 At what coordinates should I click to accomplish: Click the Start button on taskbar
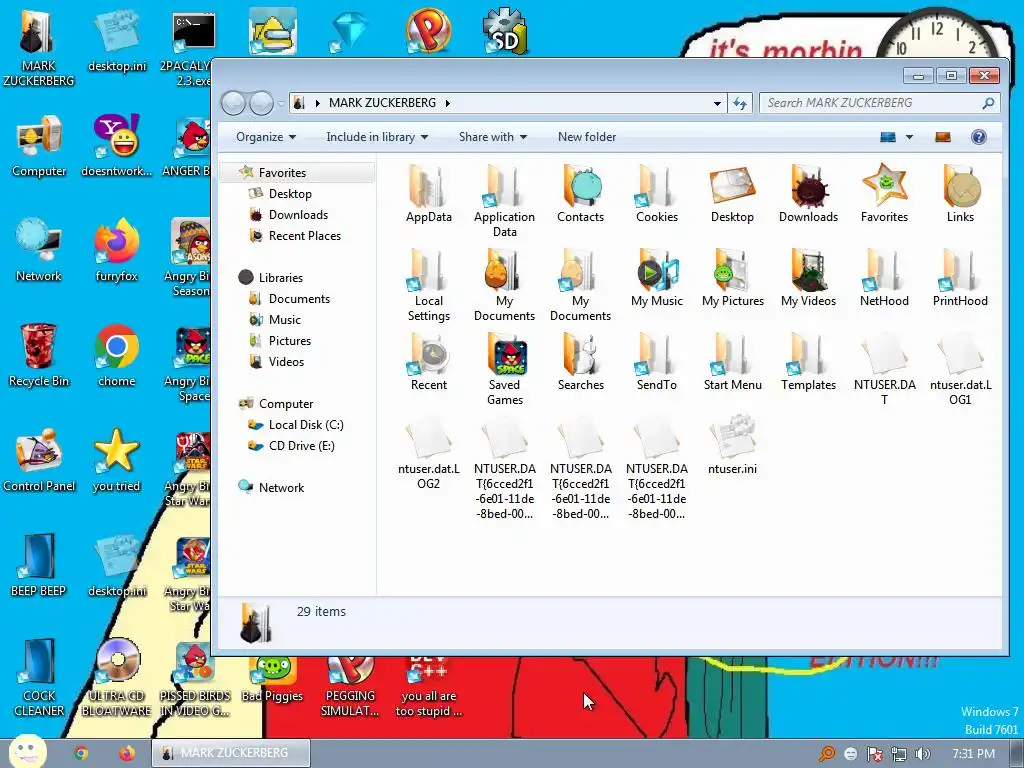28,751
